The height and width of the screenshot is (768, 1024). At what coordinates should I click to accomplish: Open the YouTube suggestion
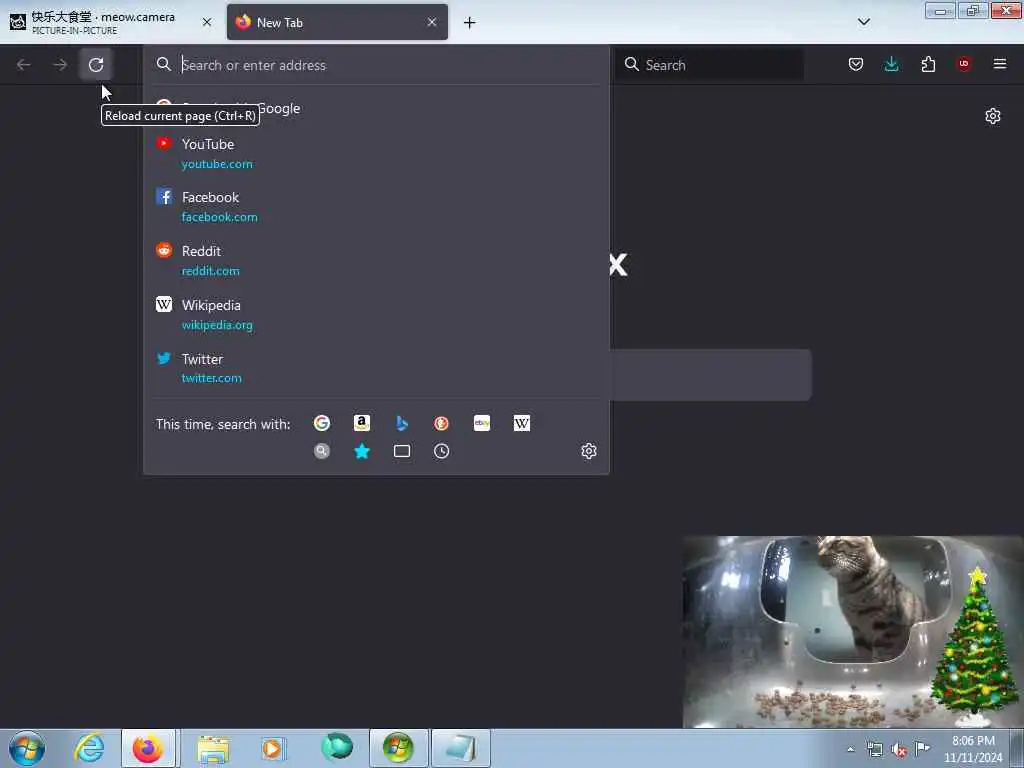click(x=376, y=153)
